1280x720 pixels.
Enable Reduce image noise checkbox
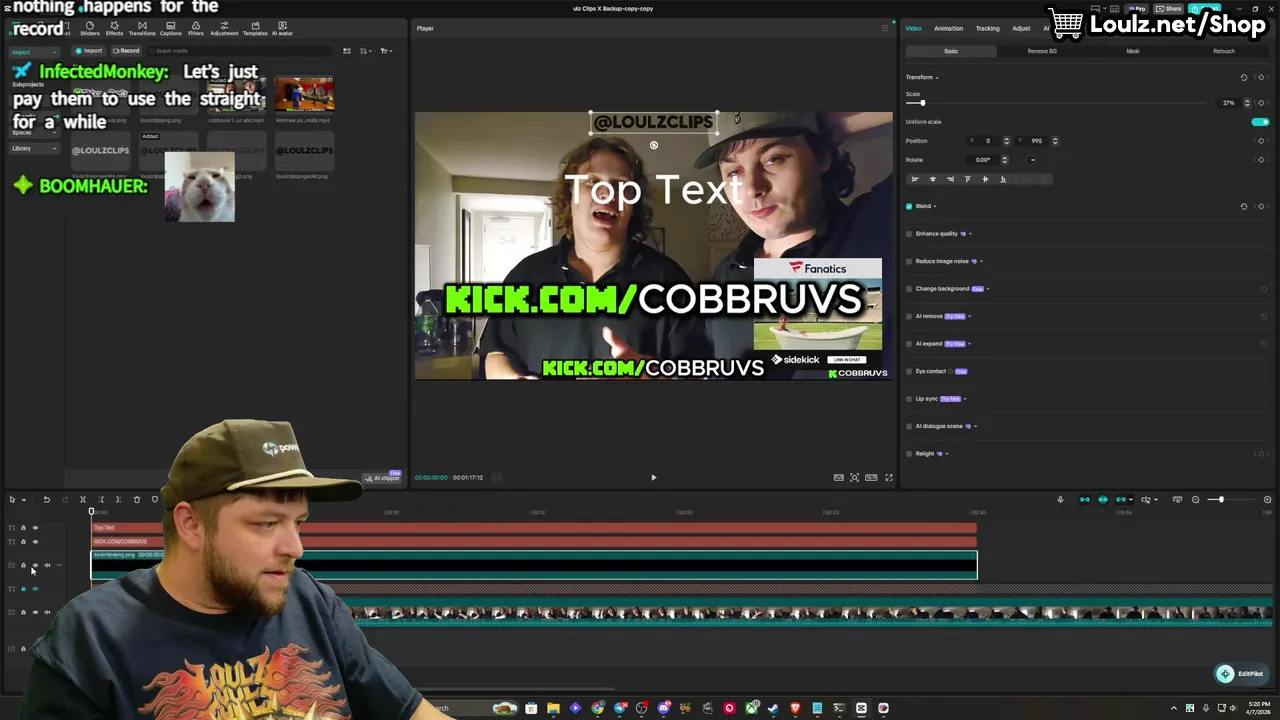[x=909, y=261]
